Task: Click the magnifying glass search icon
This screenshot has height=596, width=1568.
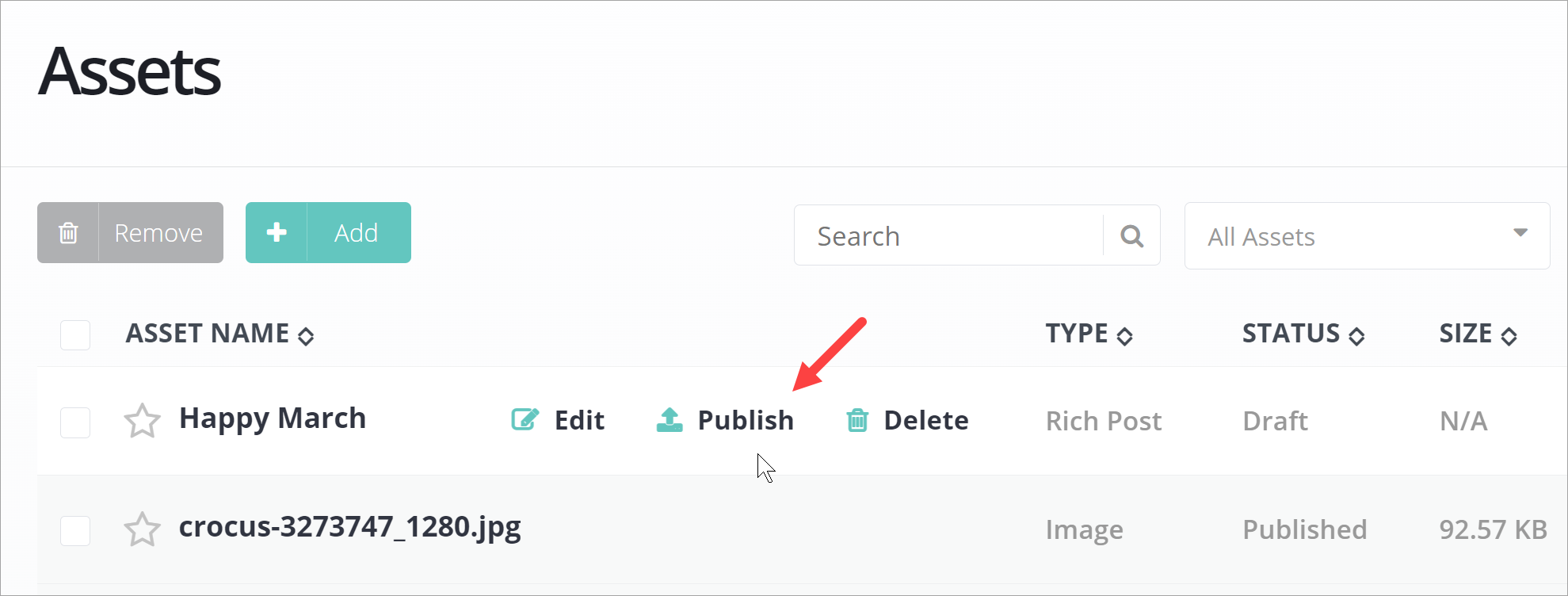Action: [1131, 236]
